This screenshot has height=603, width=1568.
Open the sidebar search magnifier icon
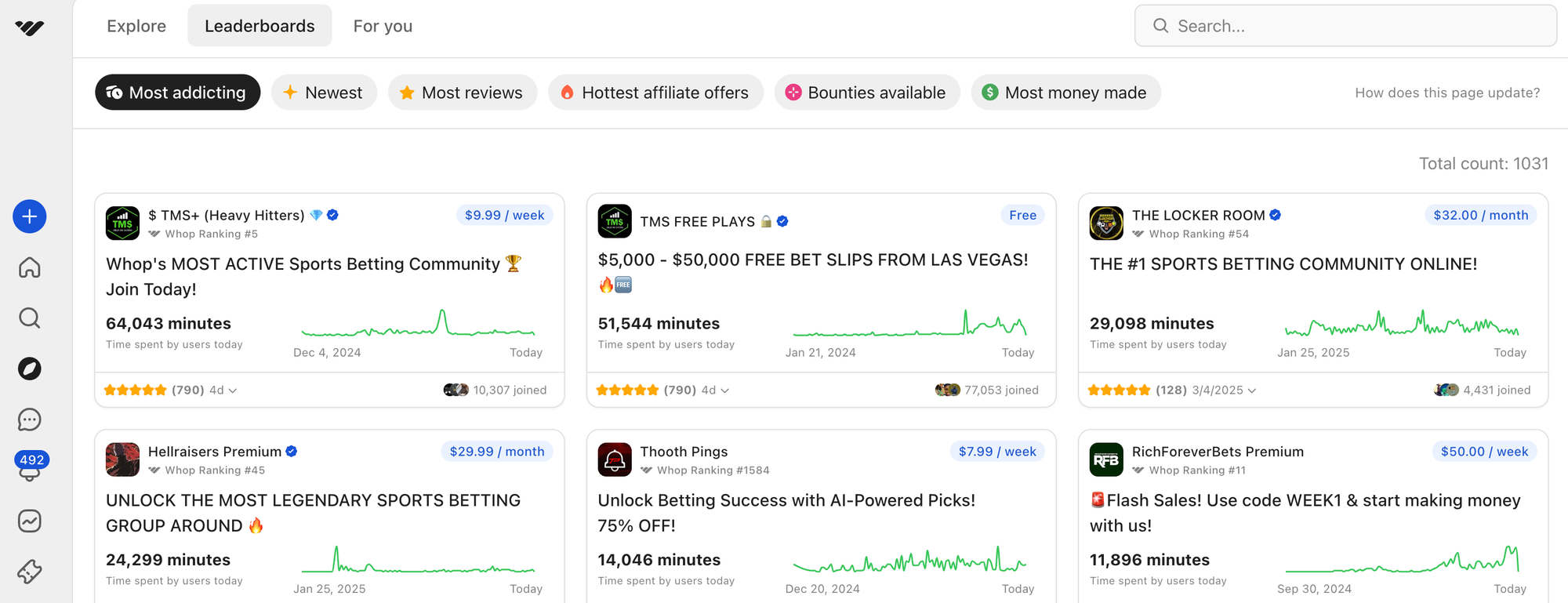(30, 318)
